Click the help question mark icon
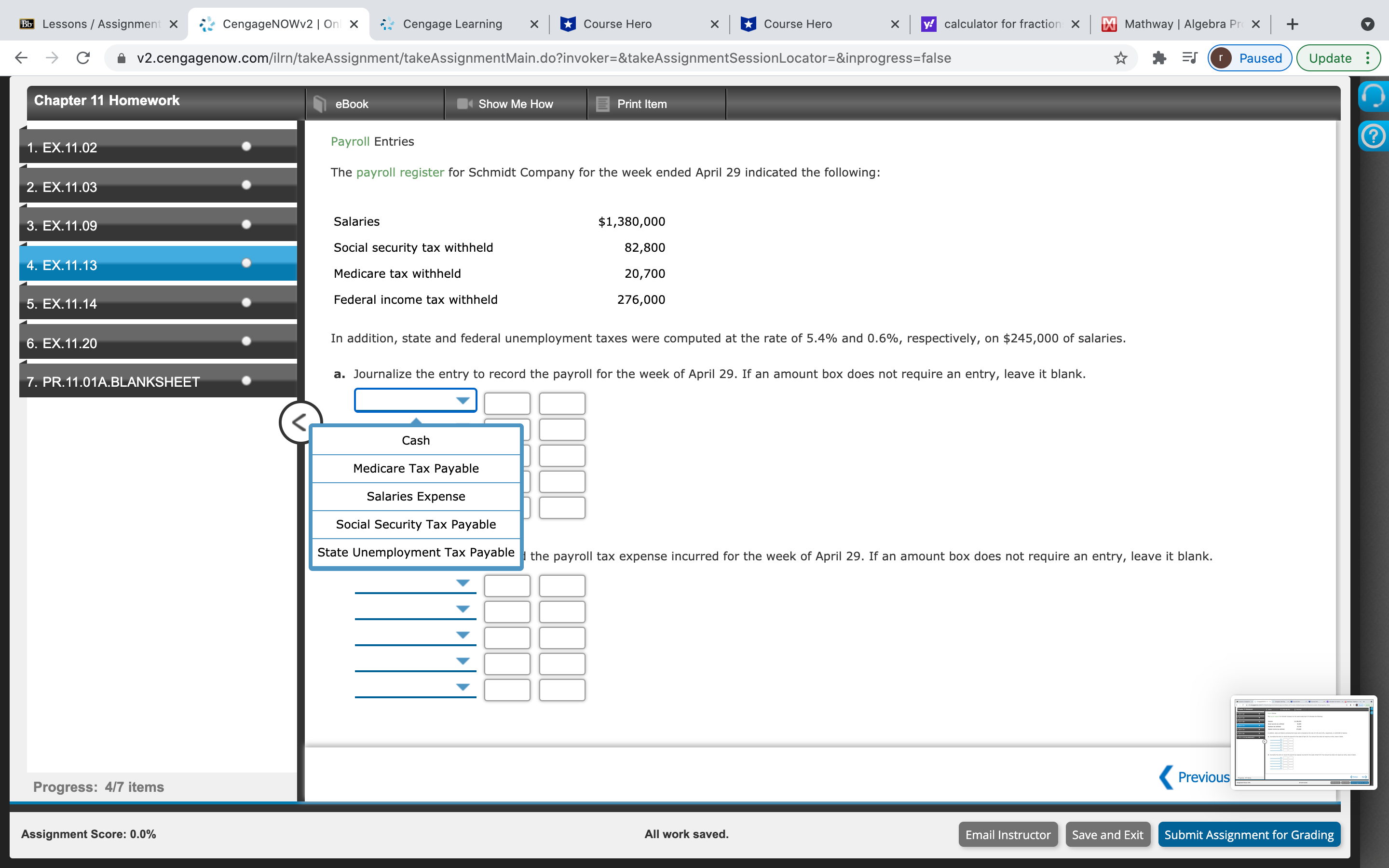 [1373, 136]
